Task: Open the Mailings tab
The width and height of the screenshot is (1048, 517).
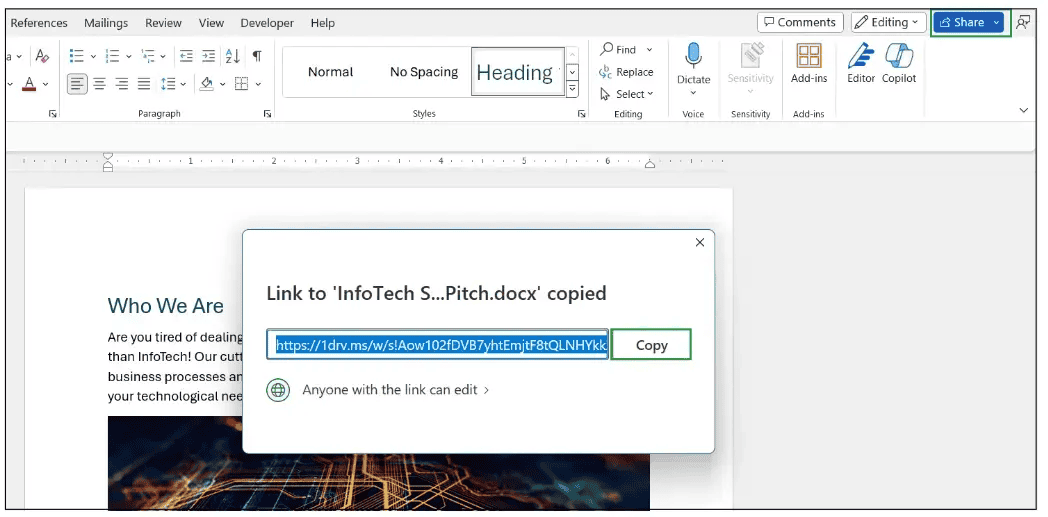Action: click(x=106, y=23)
